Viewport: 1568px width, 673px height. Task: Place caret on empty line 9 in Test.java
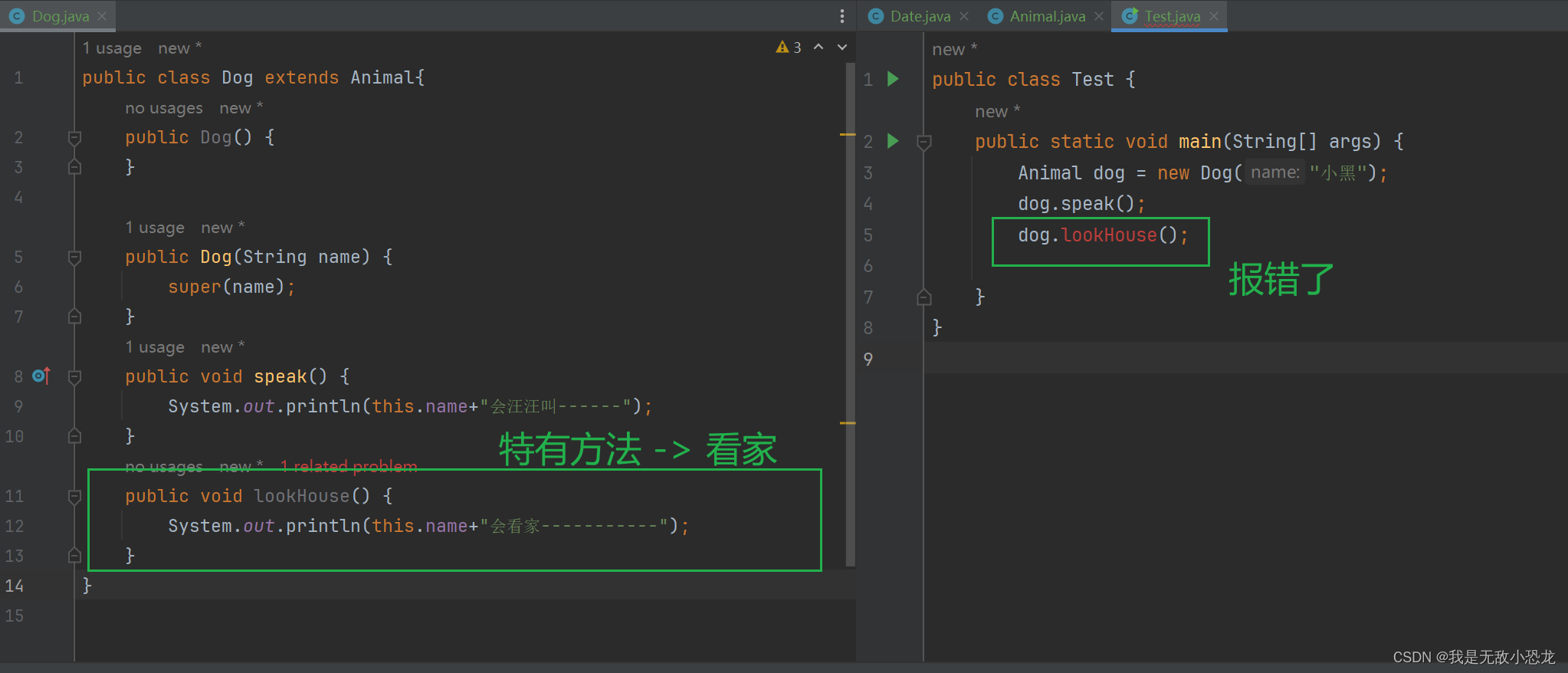pos(1245,358)
